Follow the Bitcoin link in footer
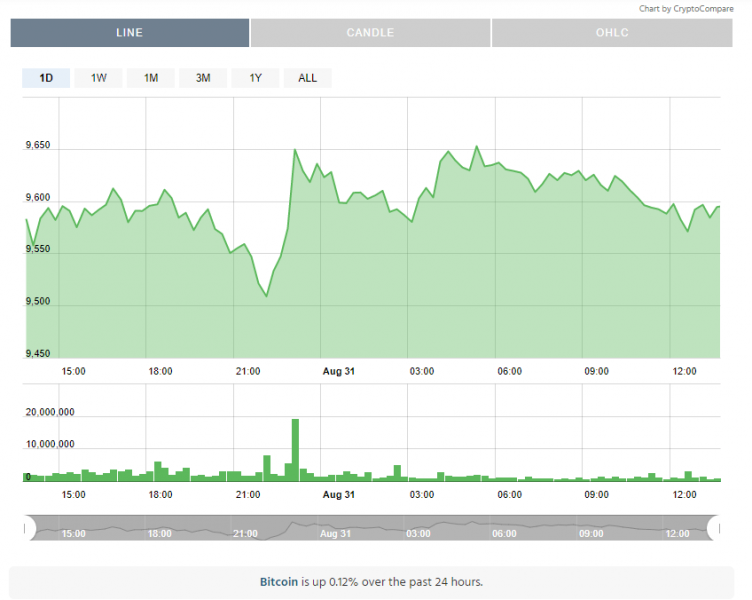 (x=278, y=581)
